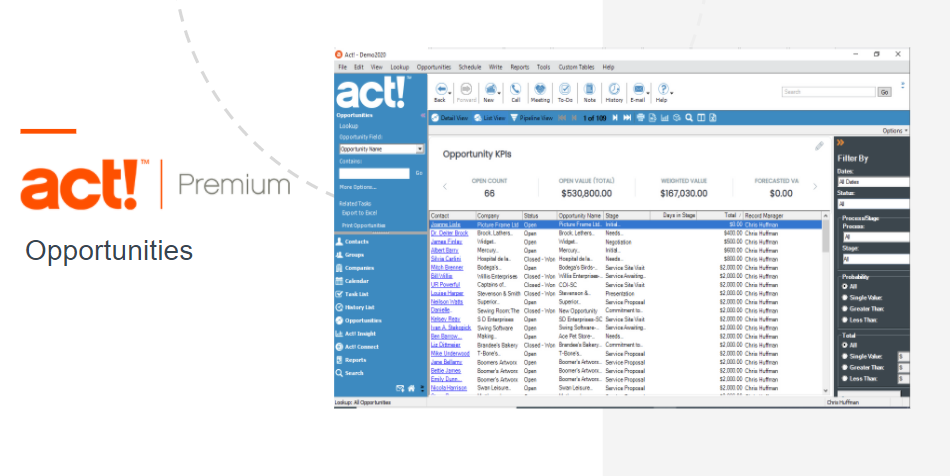Show the next KPI cards with the right chevron
Viewport: 950px width, 476px height.
pos(815,187)
